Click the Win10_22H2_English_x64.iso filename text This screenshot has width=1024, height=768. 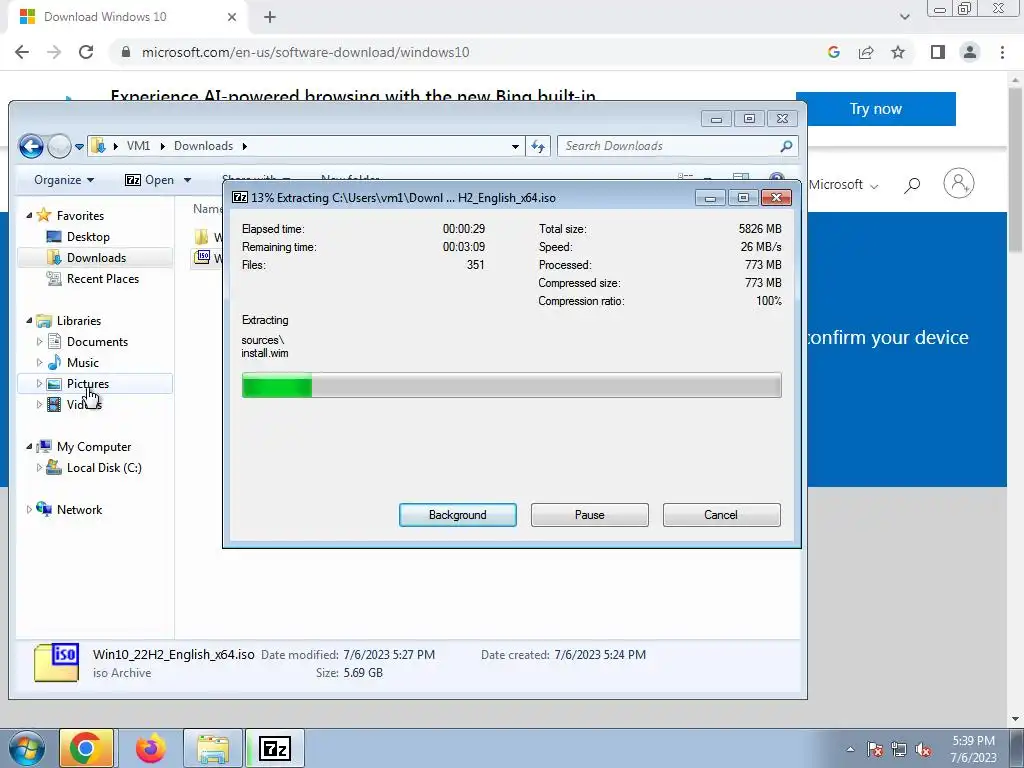click(173, 654)
